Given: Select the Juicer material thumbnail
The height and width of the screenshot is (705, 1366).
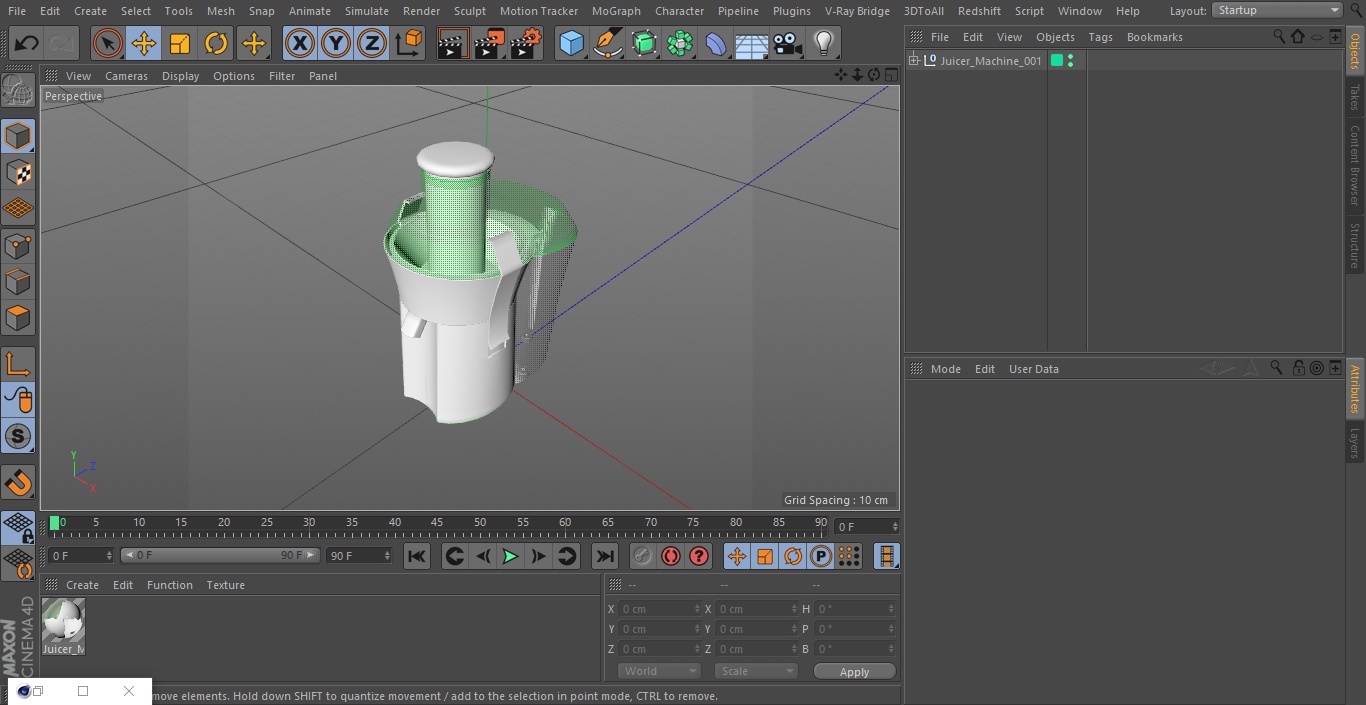Looking at the screenshot, I should click(63, 621).
